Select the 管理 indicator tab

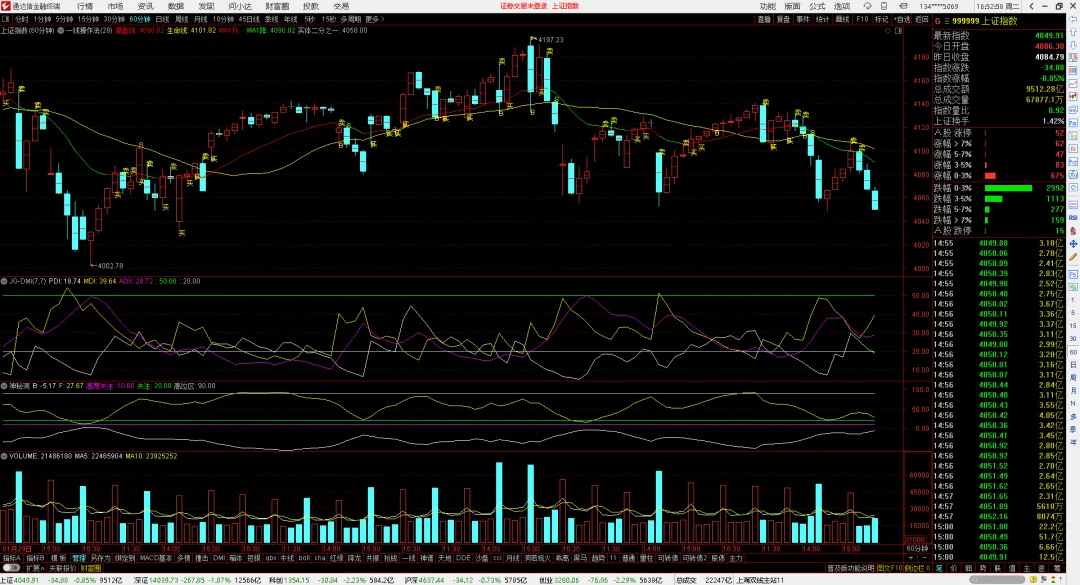click(x=79, y=558)
